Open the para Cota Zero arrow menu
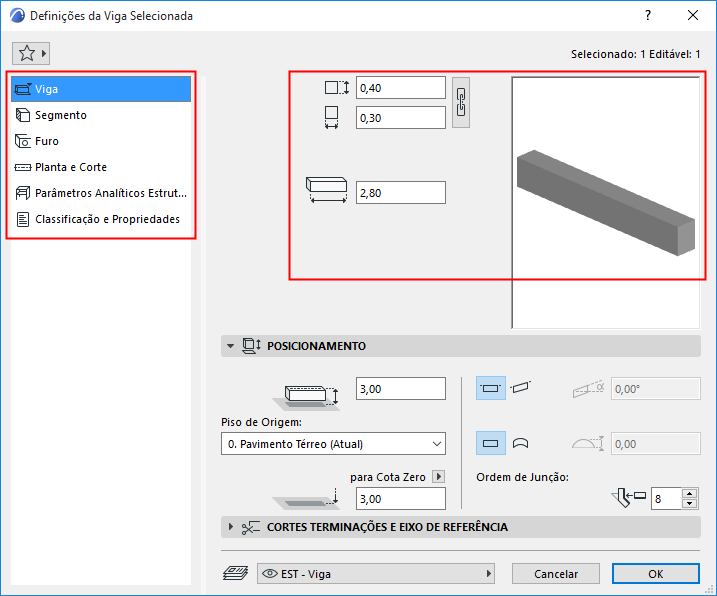 pyautogui.click(x=439, y=477)
